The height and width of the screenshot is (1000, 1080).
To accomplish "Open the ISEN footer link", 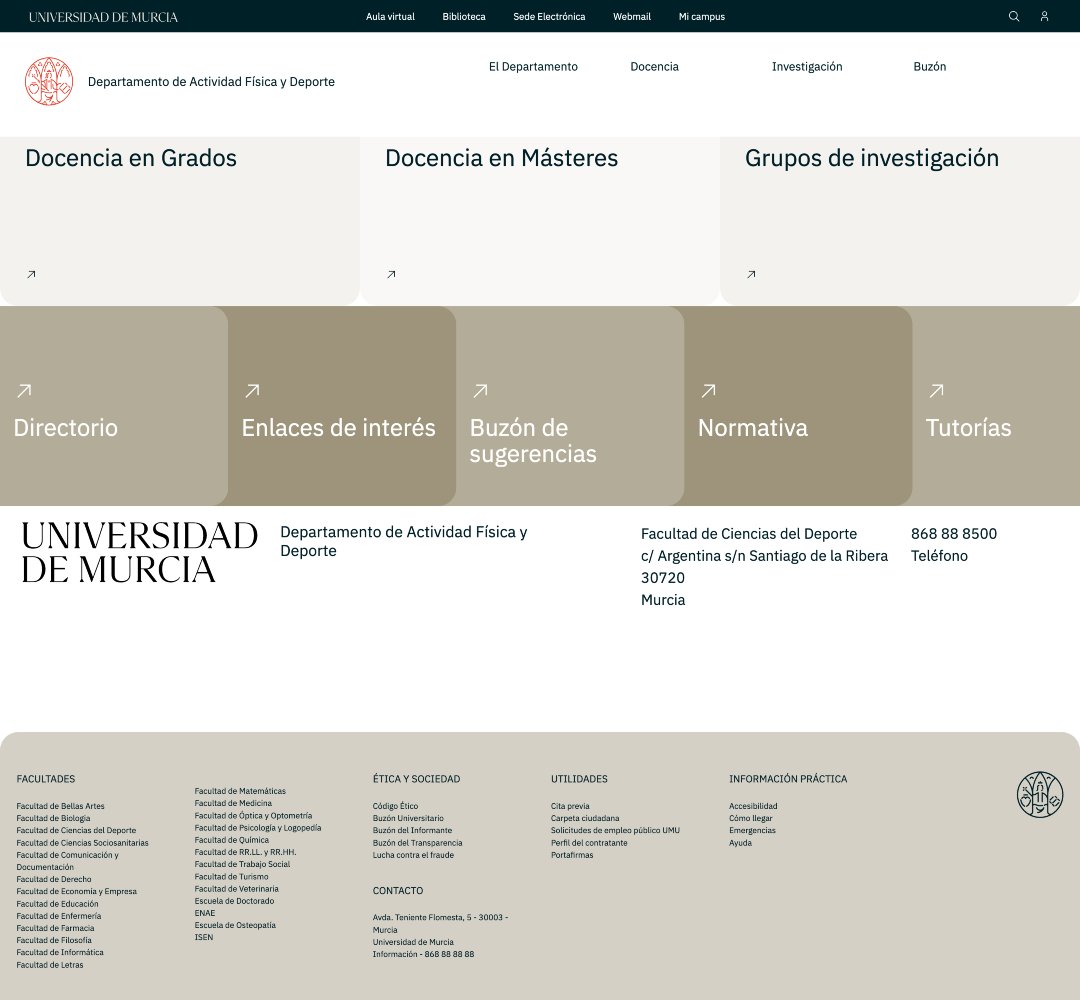I will click(x=204, y=937).
